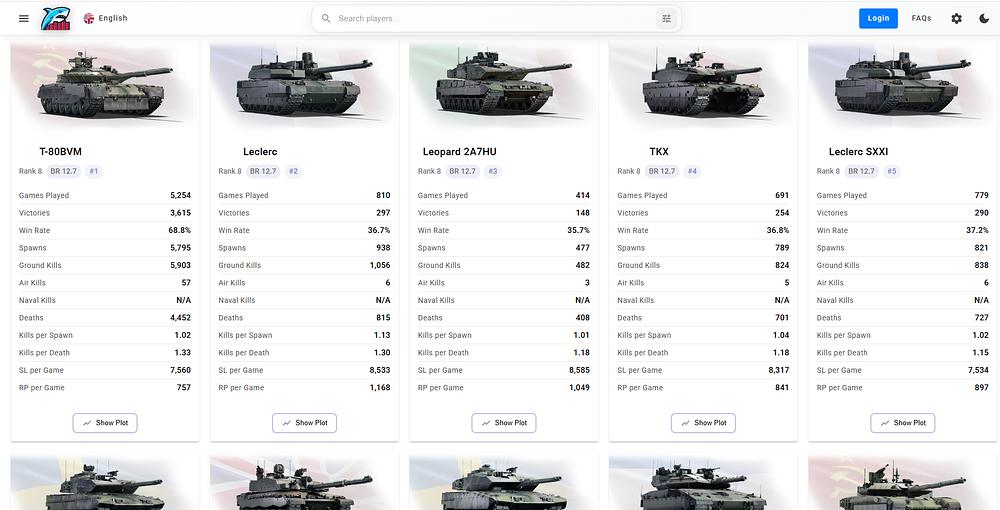
Task: Click BR 12.7 chip on T-80BVM card
Action: [64, 171]
